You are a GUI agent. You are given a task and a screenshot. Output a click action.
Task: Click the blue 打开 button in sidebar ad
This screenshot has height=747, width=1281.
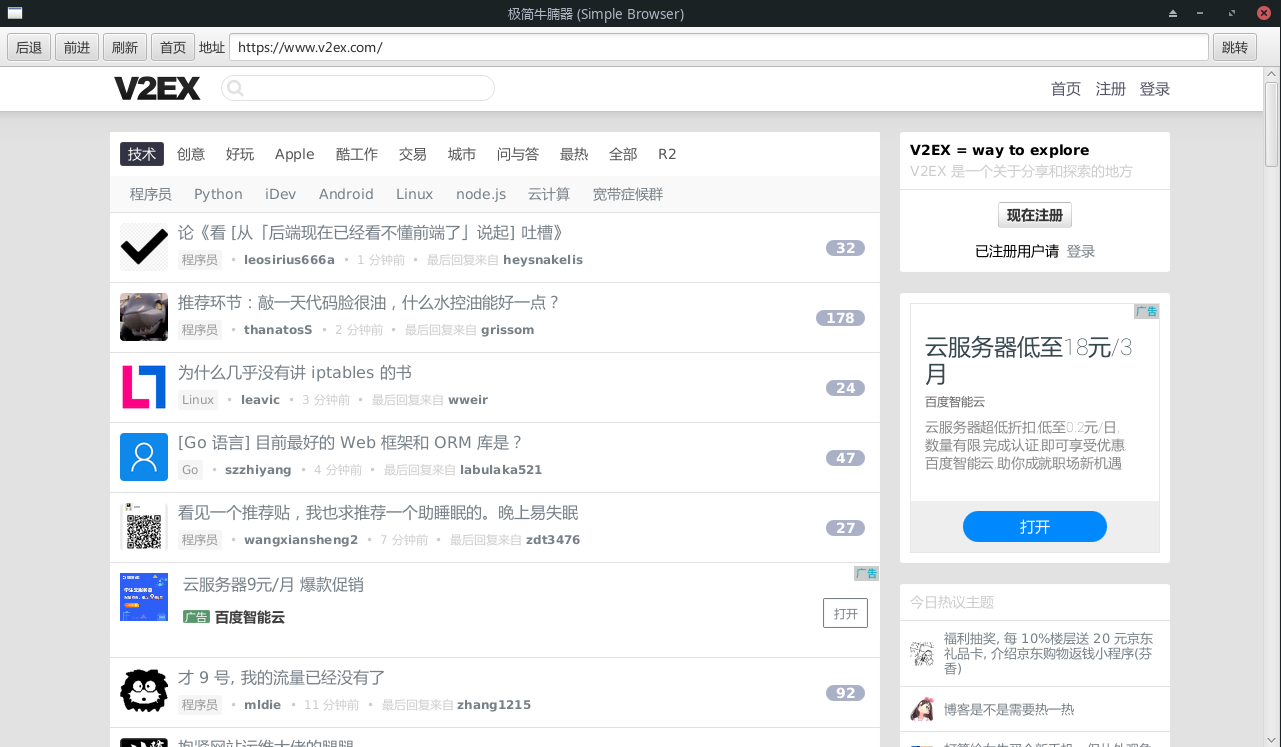1034,527
